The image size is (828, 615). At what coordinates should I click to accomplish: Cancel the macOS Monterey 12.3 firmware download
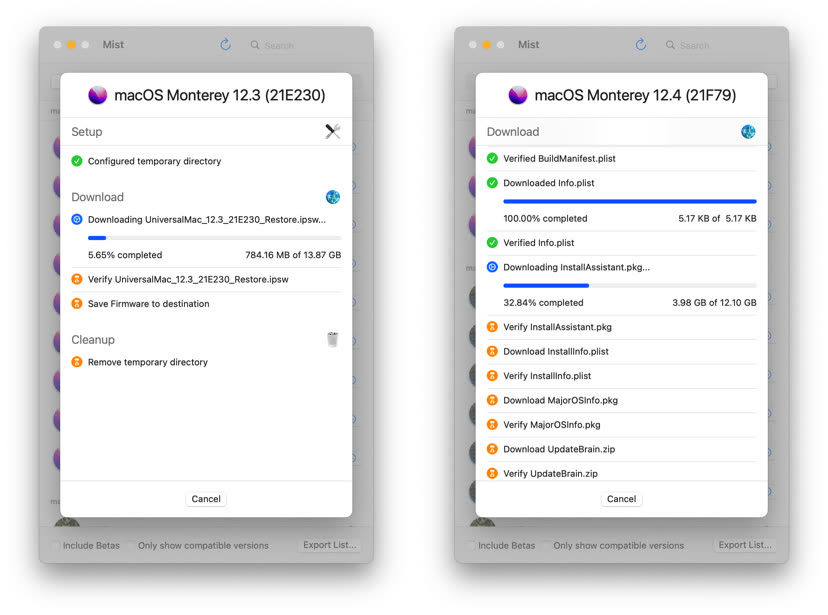click(x=206, y=499)
